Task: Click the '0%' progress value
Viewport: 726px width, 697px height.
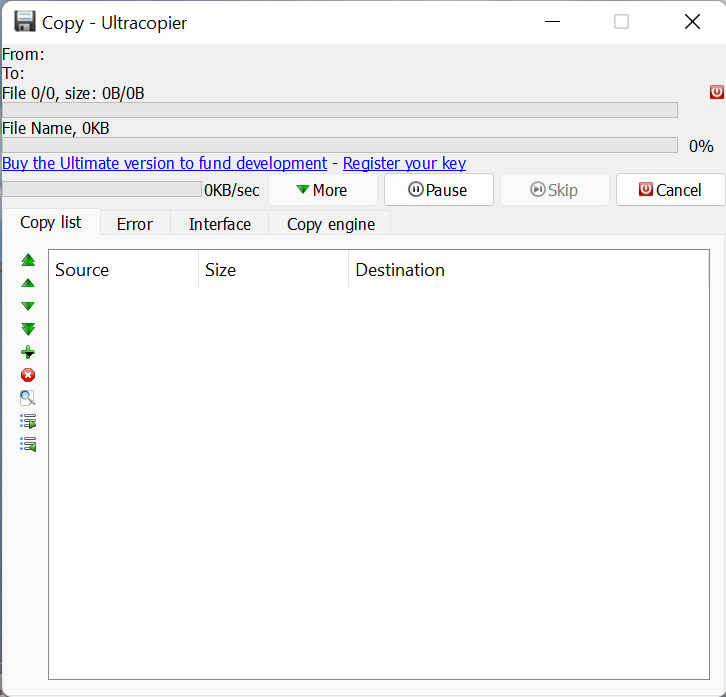Action: point(701,146)
